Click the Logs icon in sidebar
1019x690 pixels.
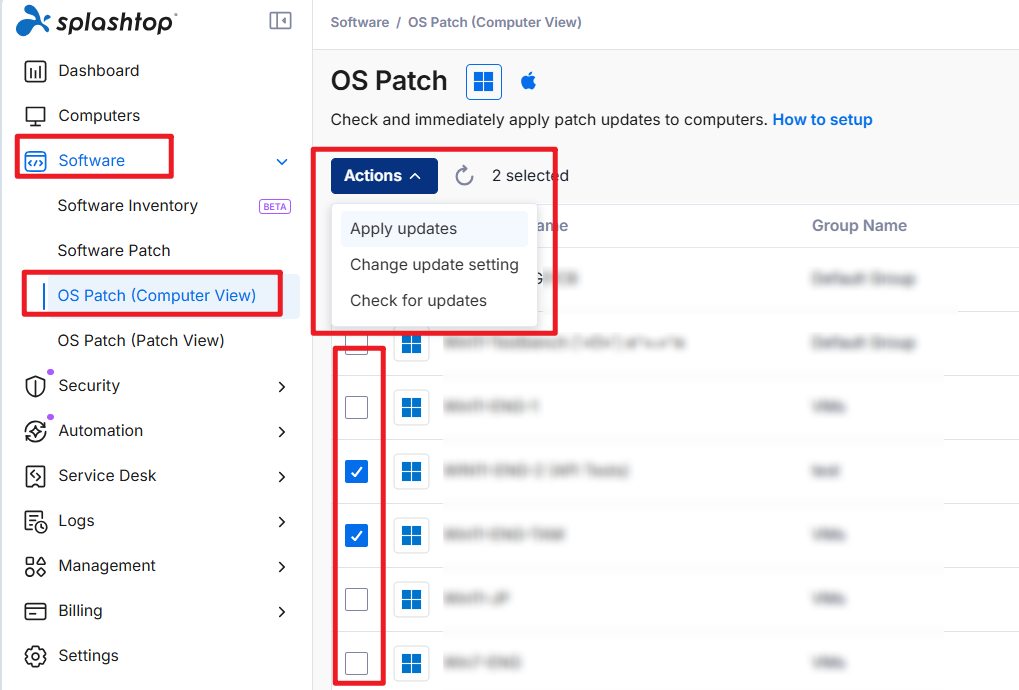[x=35, y=521]
